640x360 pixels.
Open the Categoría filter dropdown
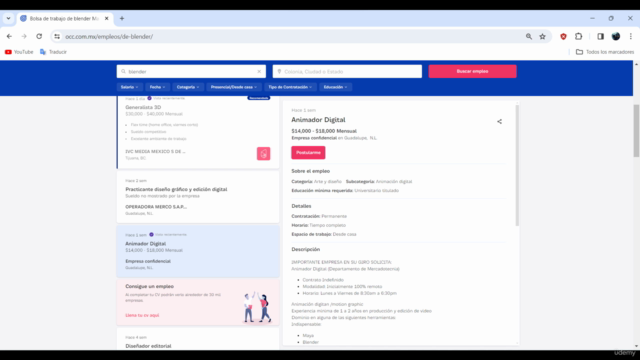[x=188, y=87]
